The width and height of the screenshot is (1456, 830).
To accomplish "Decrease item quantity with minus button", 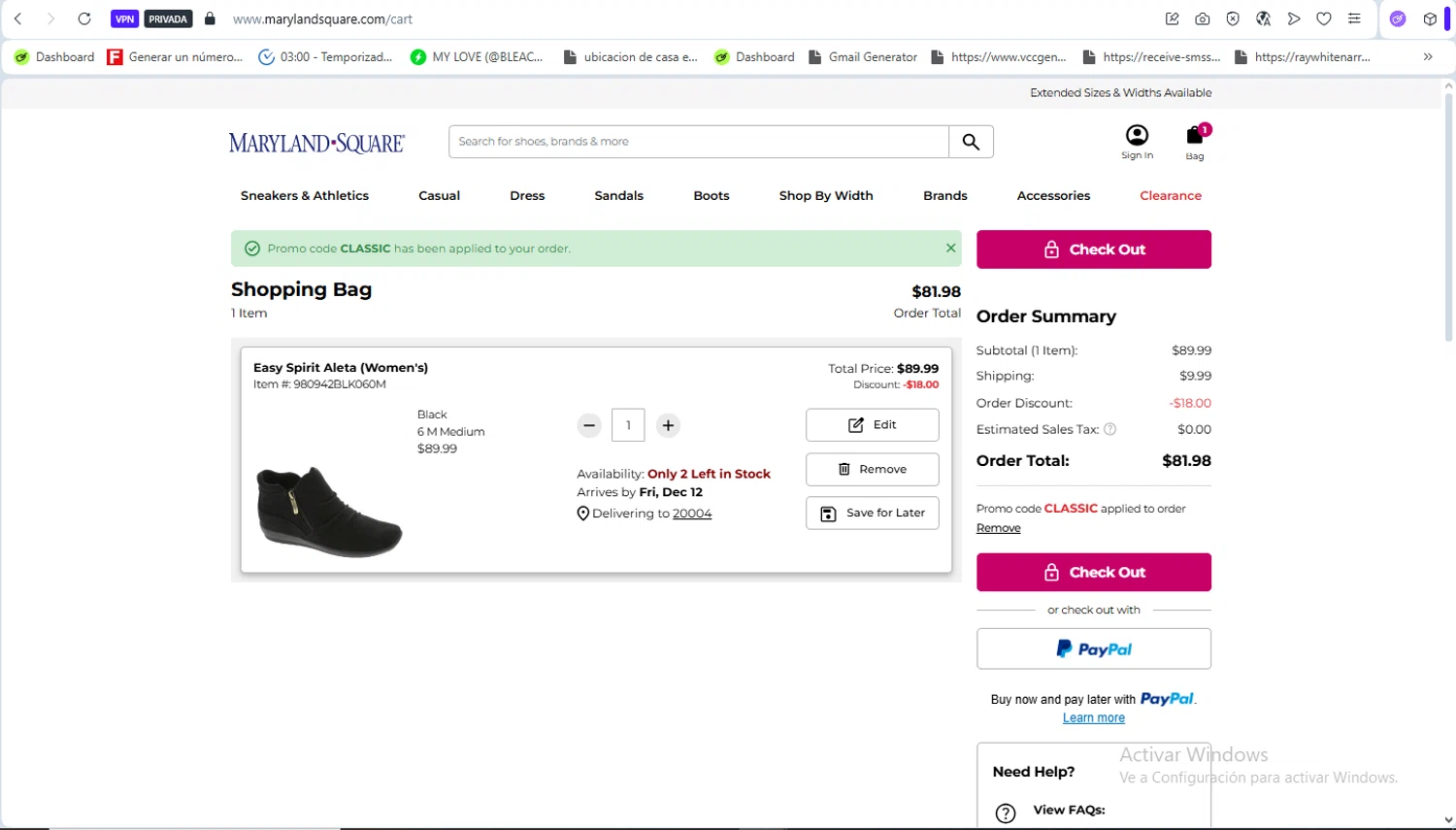I will (589, 425).
